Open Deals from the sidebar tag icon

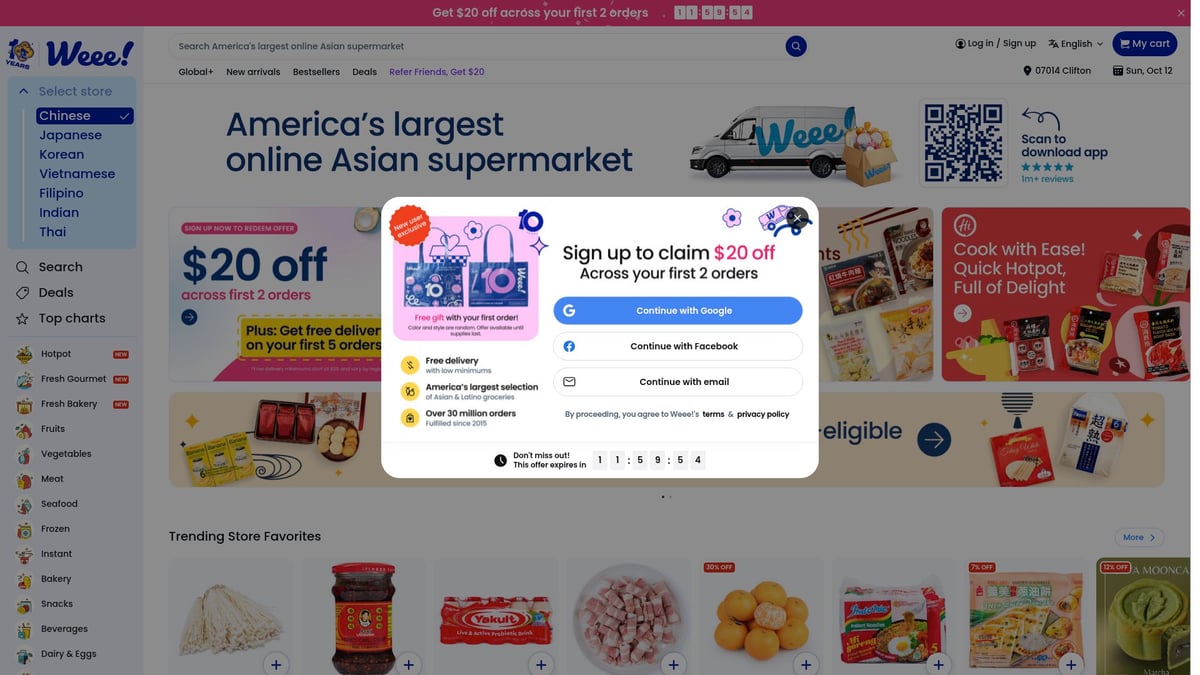(22, 293)
